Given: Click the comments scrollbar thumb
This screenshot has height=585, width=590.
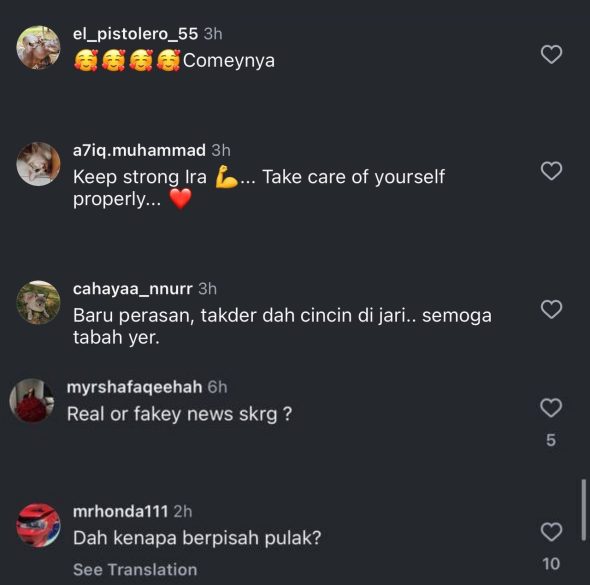Looking at the screenshot, I should [x=584, y=510].
